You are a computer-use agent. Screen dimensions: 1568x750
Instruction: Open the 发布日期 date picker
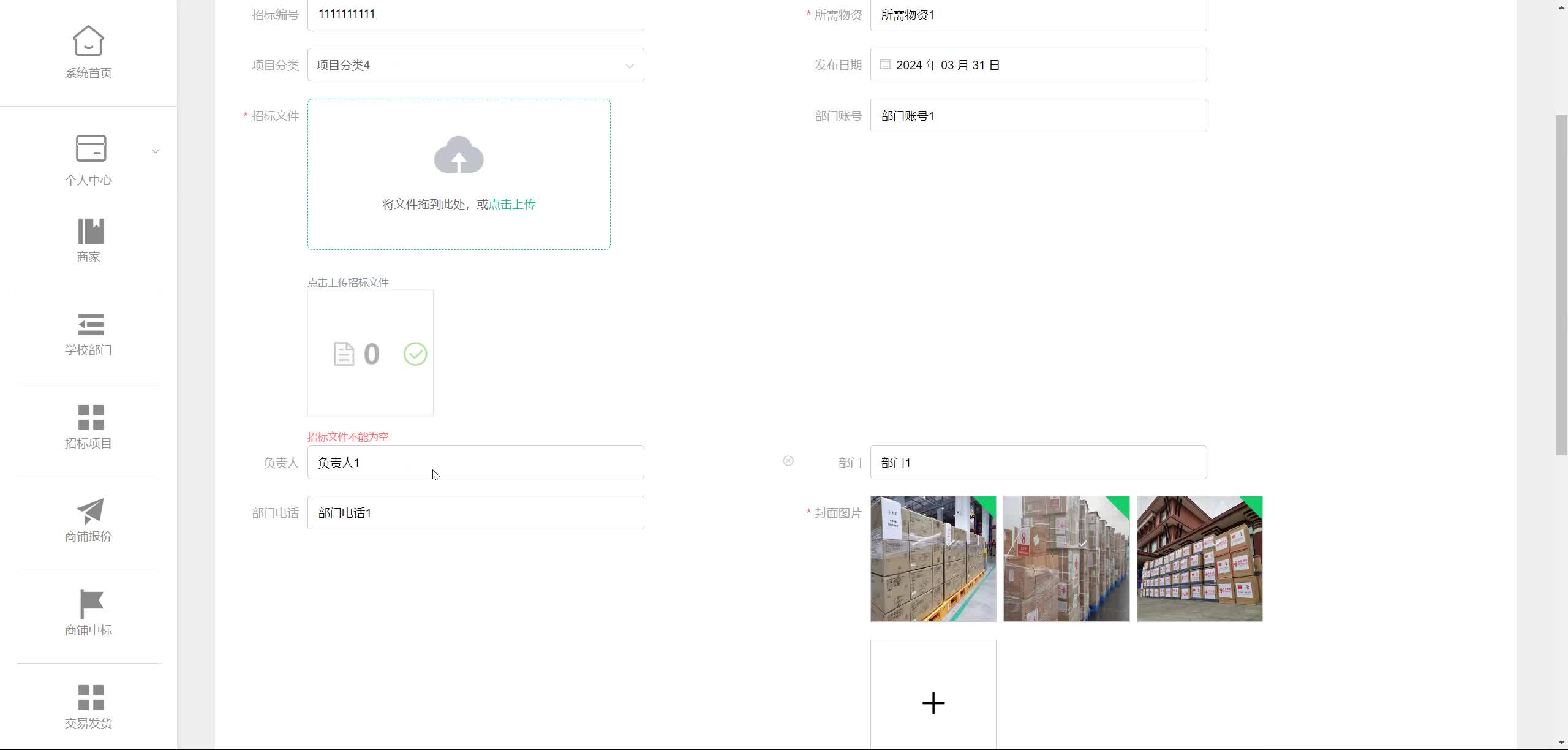click(x=1038, y=65)
